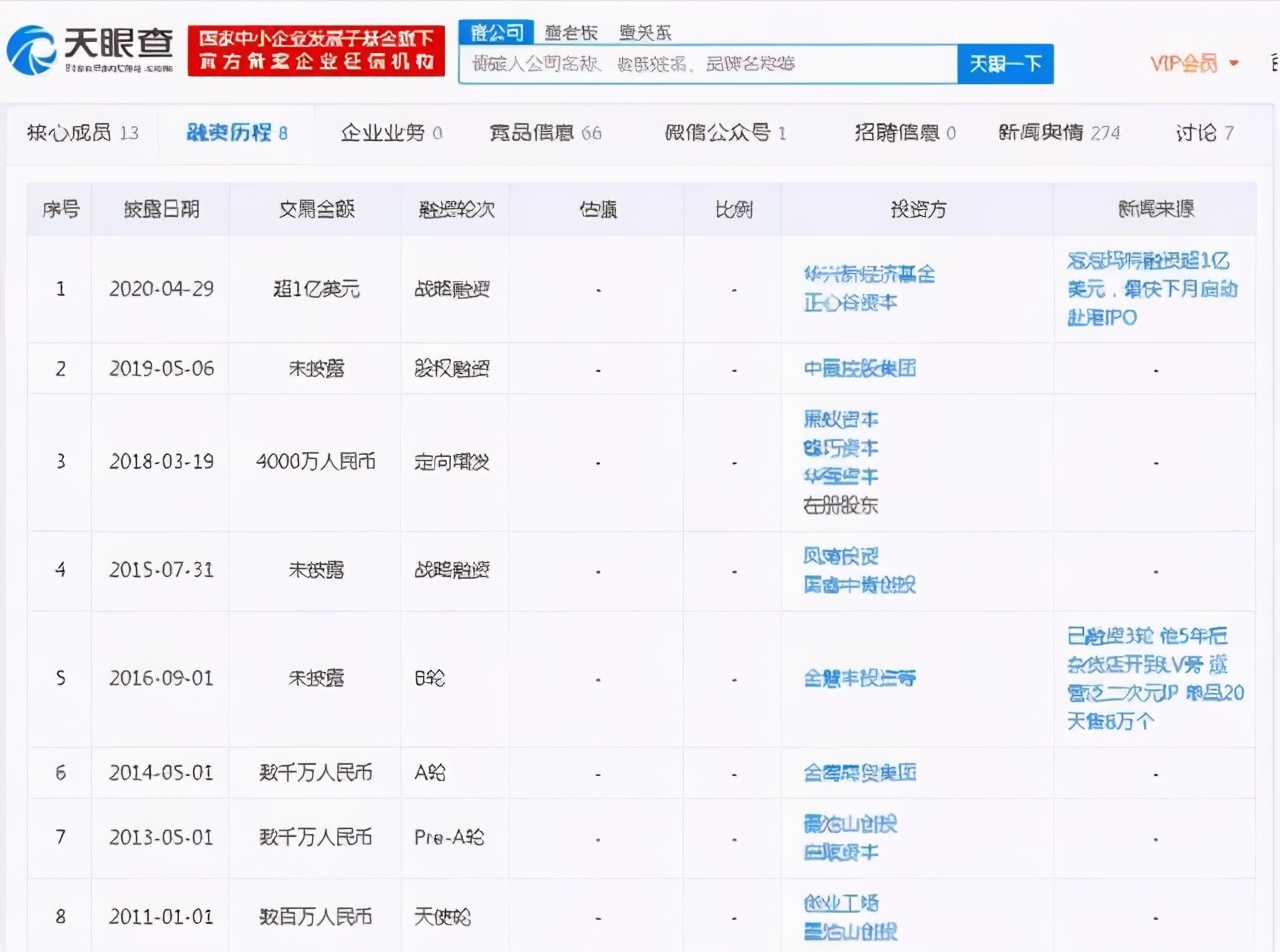Viewport: 1280px width, 952px height.
Task: Click the 创业工场 investor link
Action: coord(843,901)
